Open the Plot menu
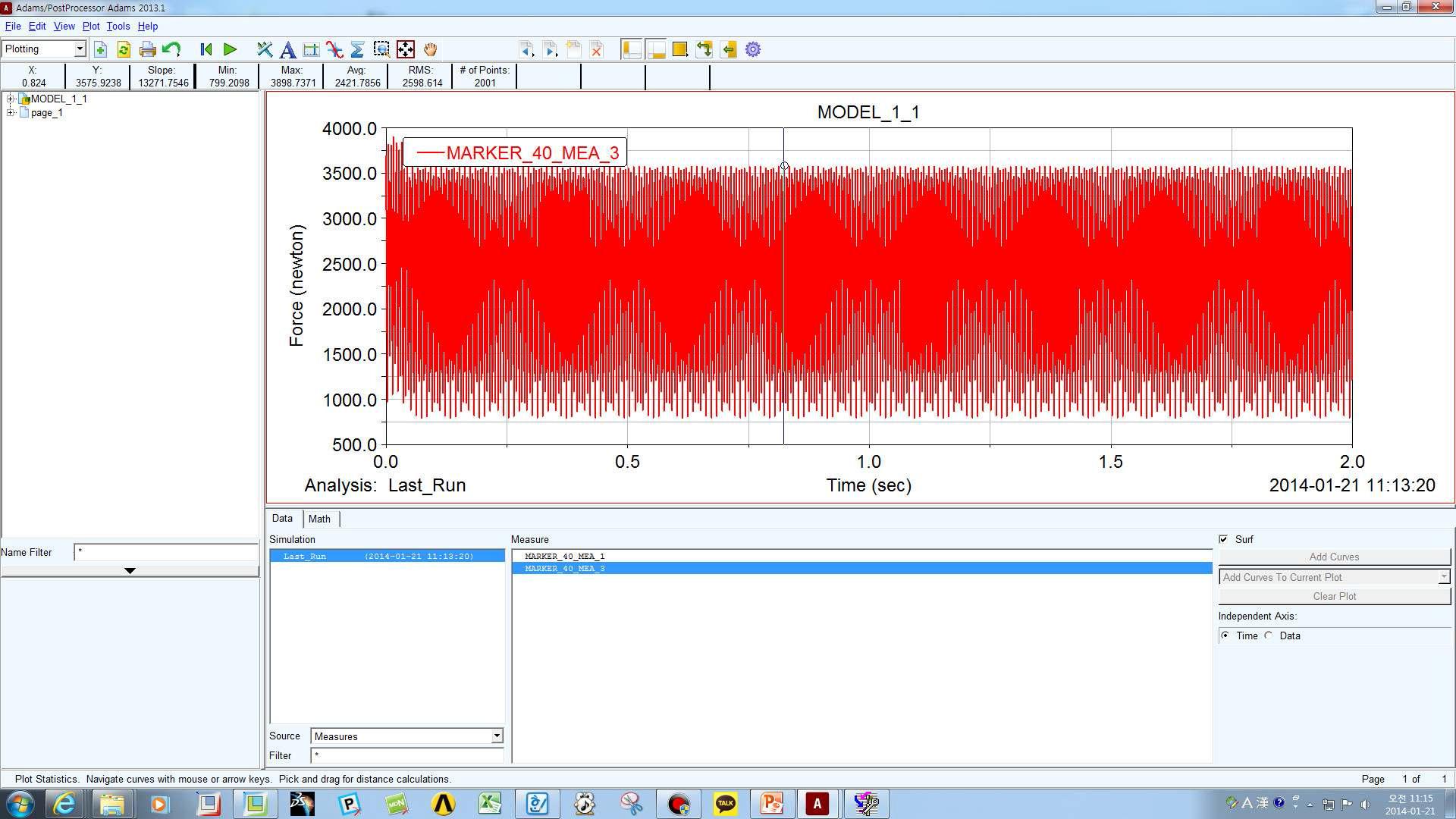 tap(91, 26)
